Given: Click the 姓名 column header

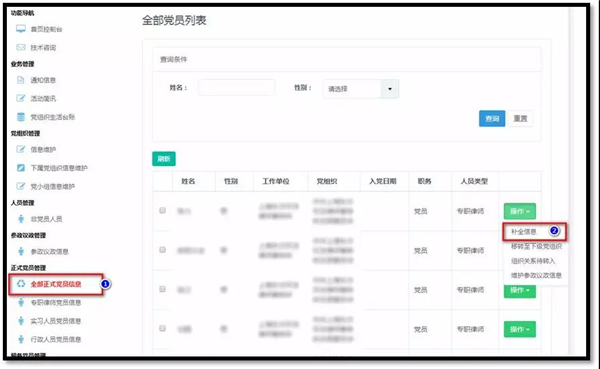Looking at the screenshot, I should pyautogui.click(x=188, y=181).
